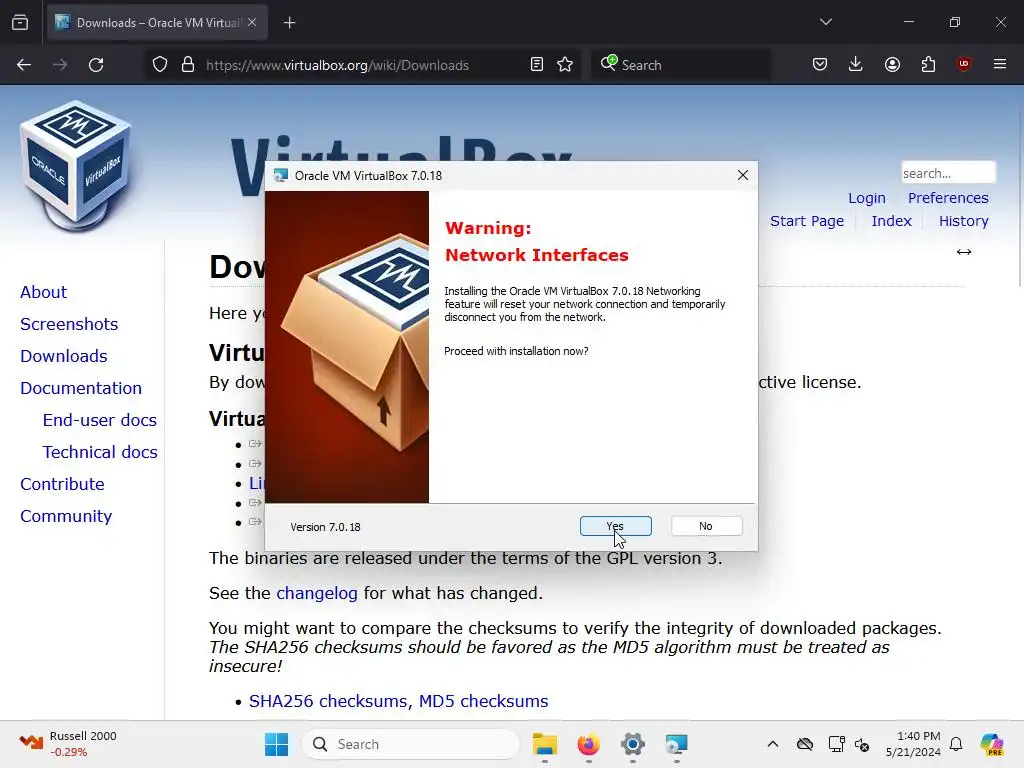Open Copilot preview icon on taskbar

click(x=992, y=744)
